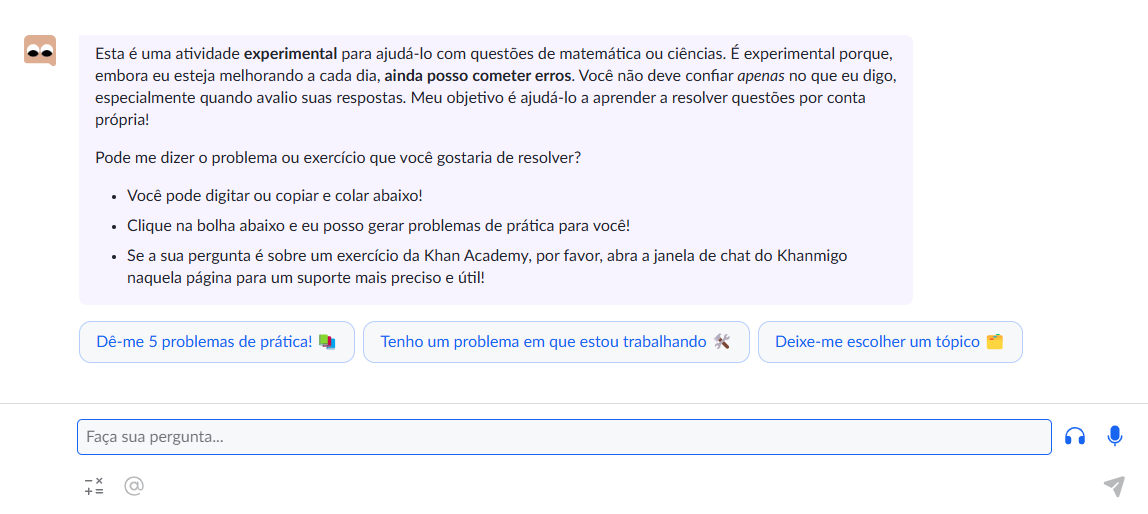Click the books emoji on practice button
This screenshot has width=1148, height=514.
(x=327, y=342)
